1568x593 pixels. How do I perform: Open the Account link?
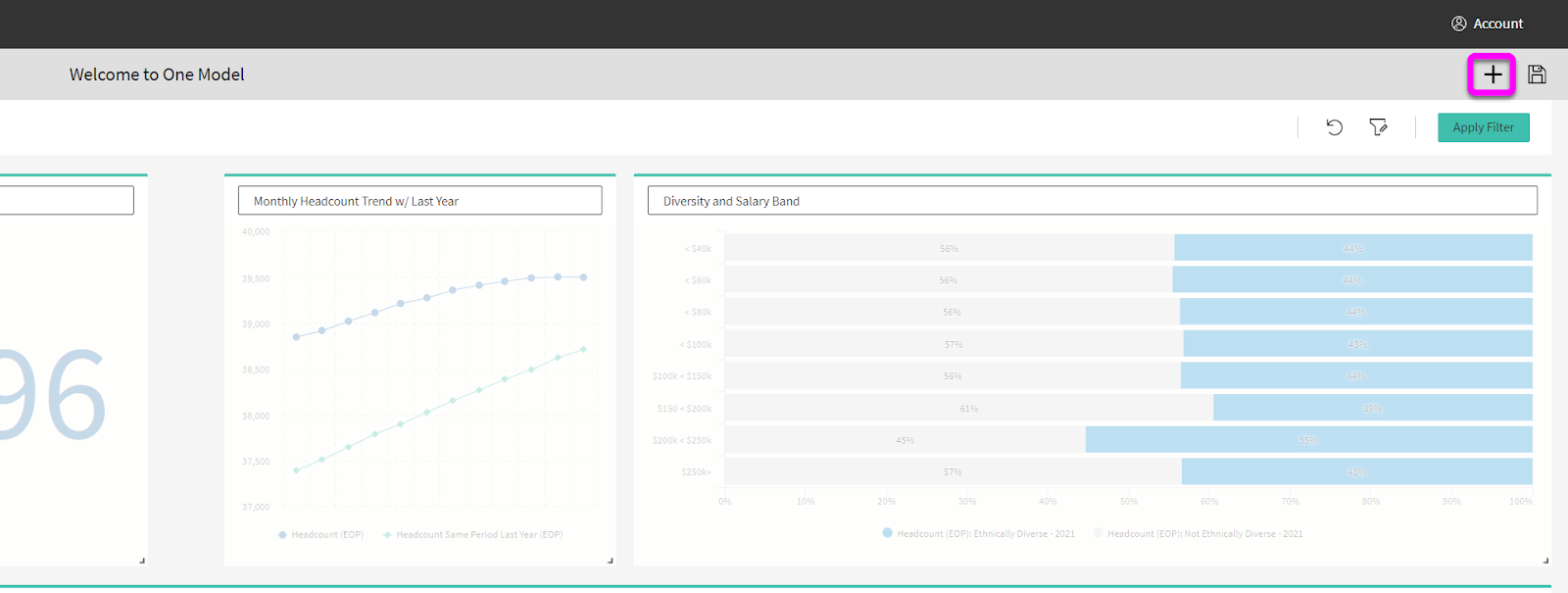[x=1497, y=24]
